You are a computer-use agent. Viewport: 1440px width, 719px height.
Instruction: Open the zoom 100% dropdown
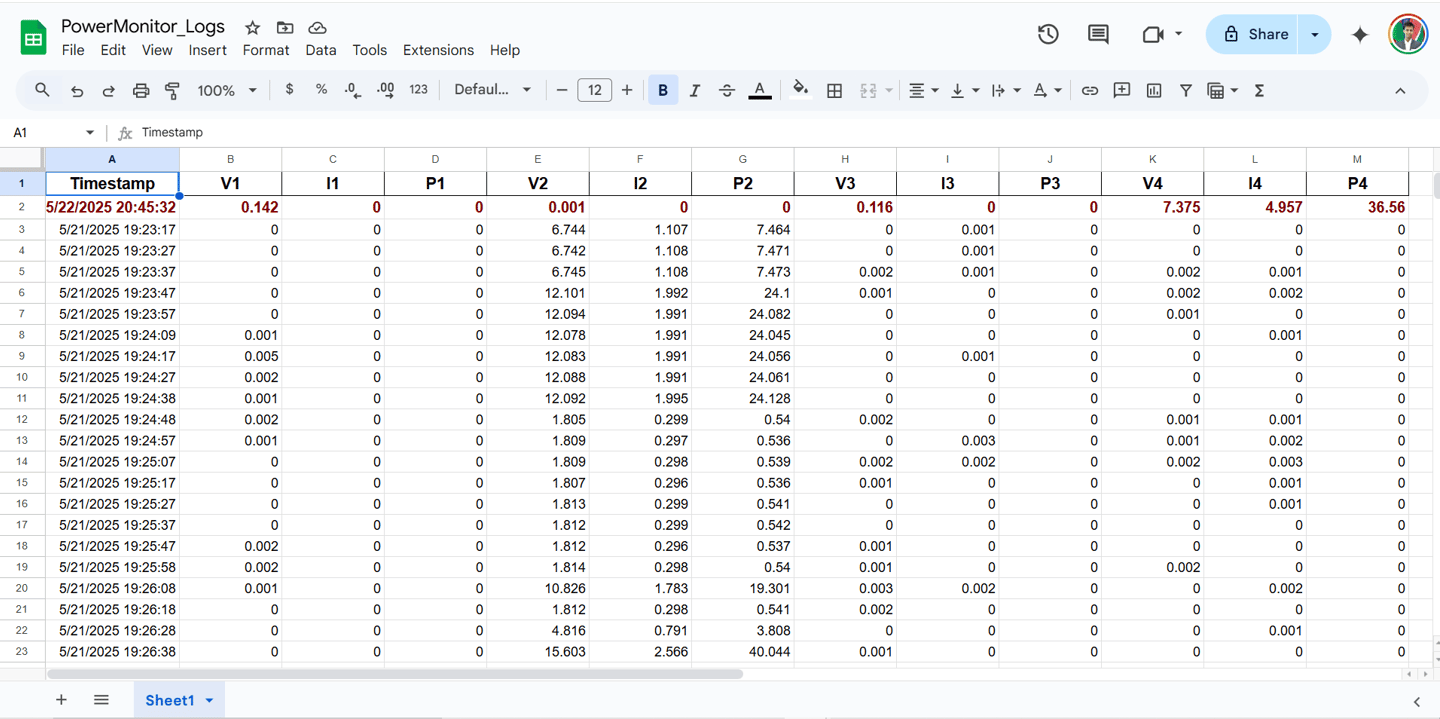(227, 90)
